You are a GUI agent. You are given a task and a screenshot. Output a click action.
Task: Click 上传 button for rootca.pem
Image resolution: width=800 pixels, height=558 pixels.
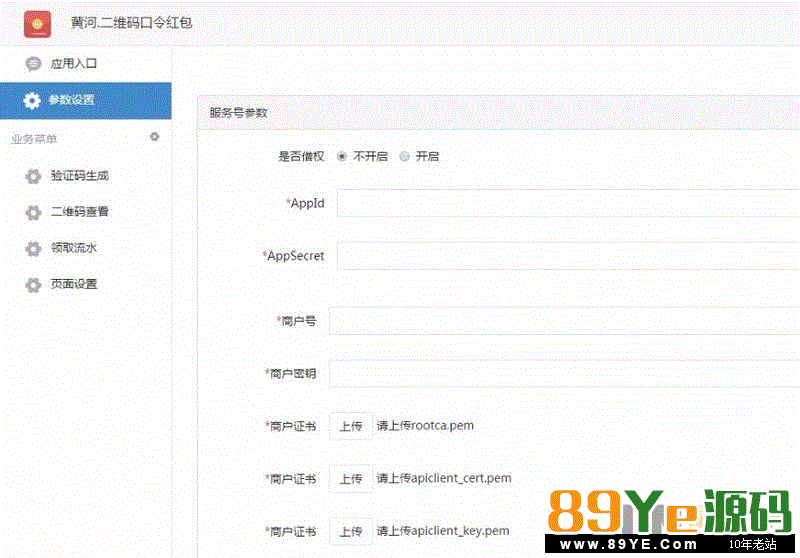pos(351,426)
